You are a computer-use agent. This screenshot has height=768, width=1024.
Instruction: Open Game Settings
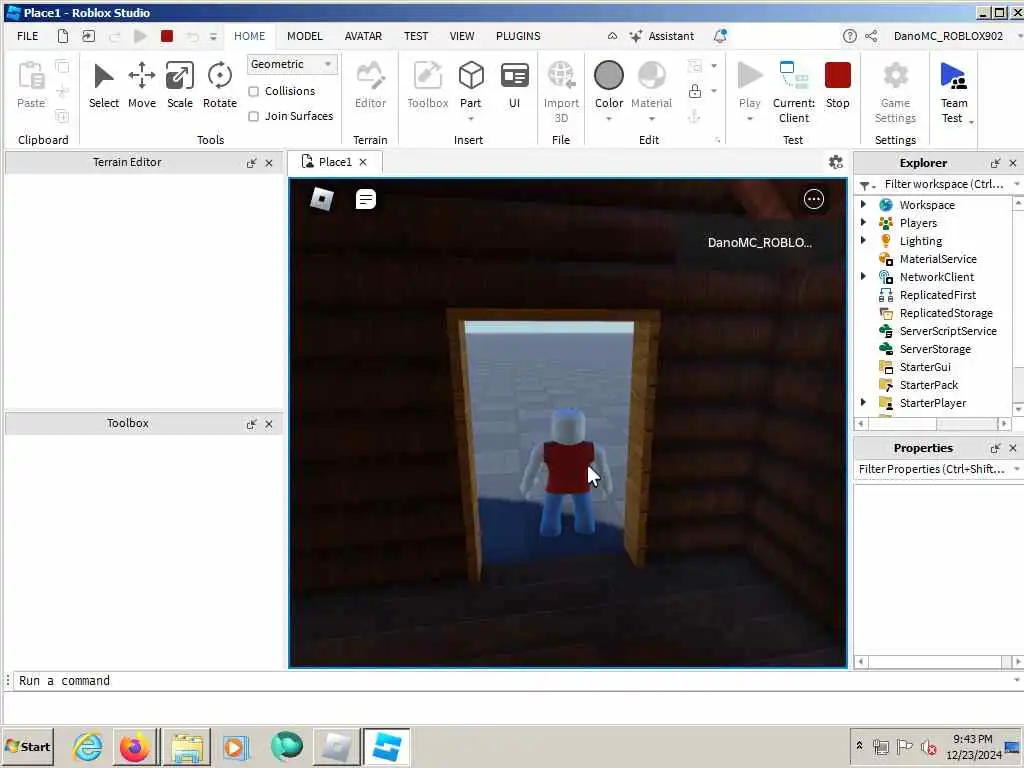click(x=895, y=92)
